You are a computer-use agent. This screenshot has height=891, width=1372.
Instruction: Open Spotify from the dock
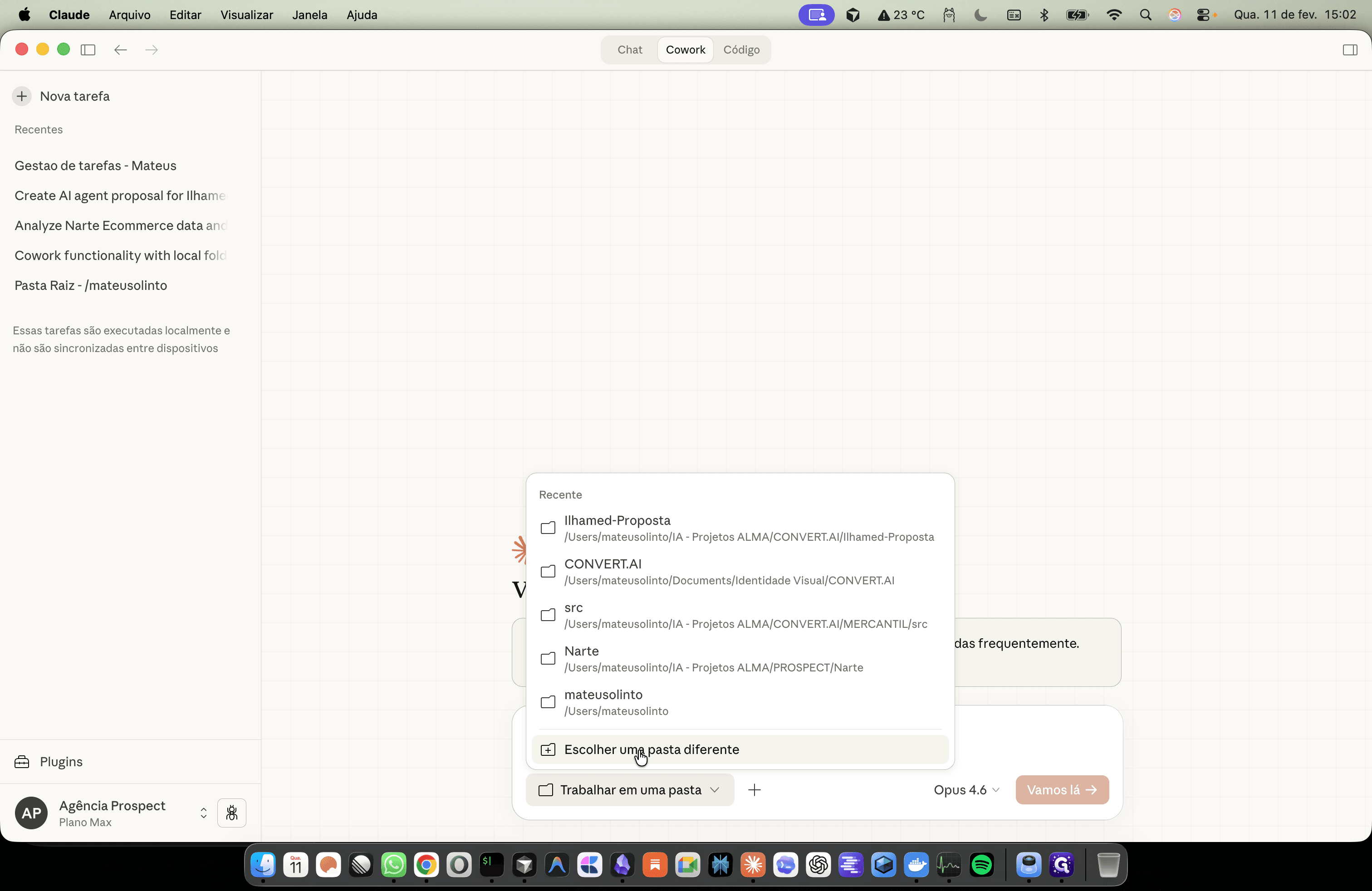(x=981, y=865)
